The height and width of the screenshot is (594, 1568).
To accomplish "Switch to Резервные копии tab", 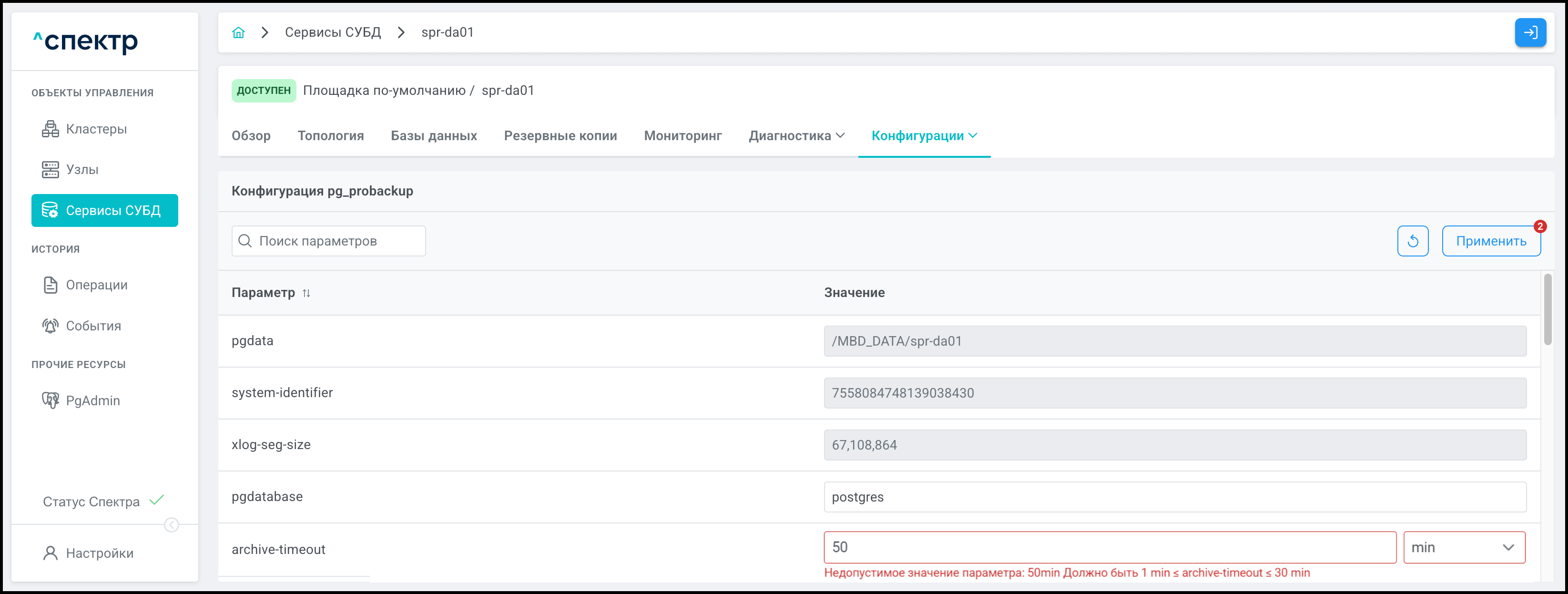I will coord(560,136).
